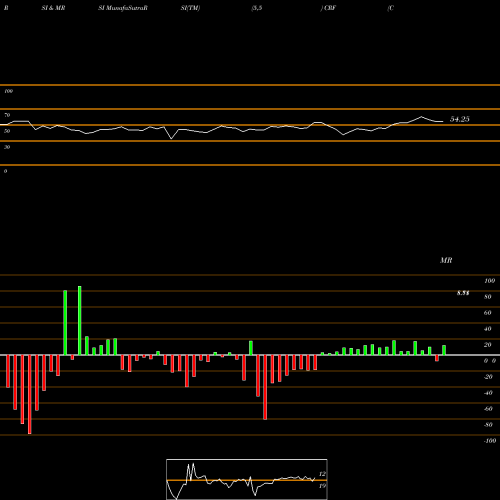Click the 'SI(TM)' header text

click(x=190, y=8)
